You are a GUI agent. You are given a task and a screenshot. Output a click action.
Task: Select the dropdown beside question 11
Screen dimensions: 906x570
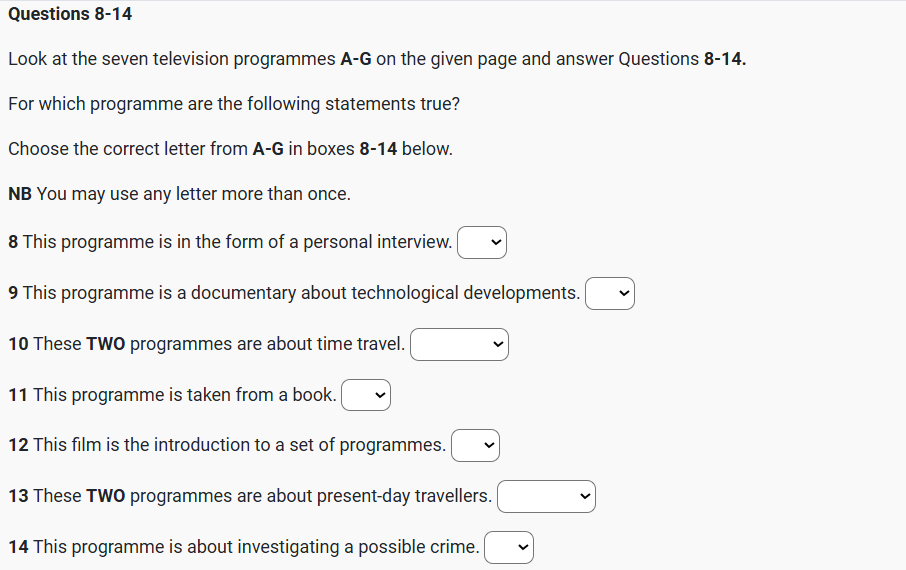(x=365, y=396)
